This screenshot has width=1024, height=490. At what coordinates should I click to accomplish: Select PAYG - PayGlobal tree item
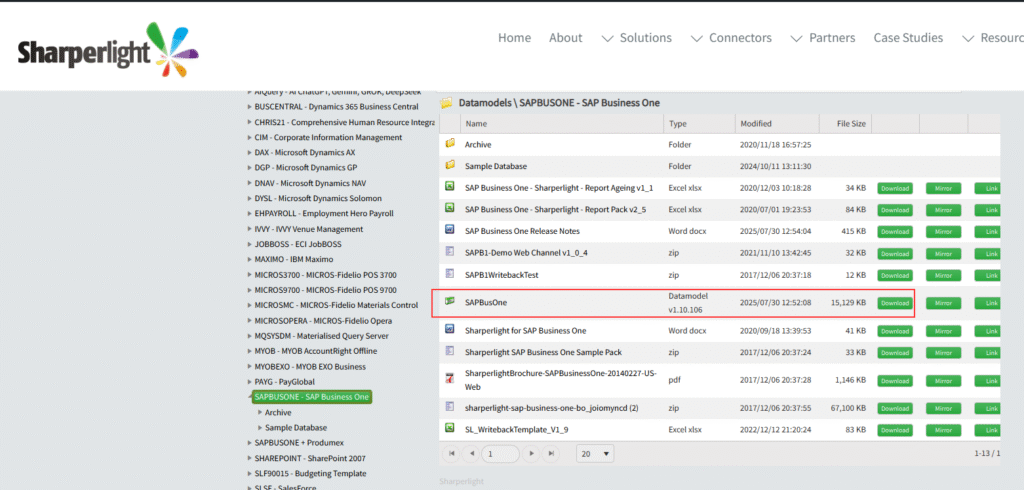coord(283,382)
